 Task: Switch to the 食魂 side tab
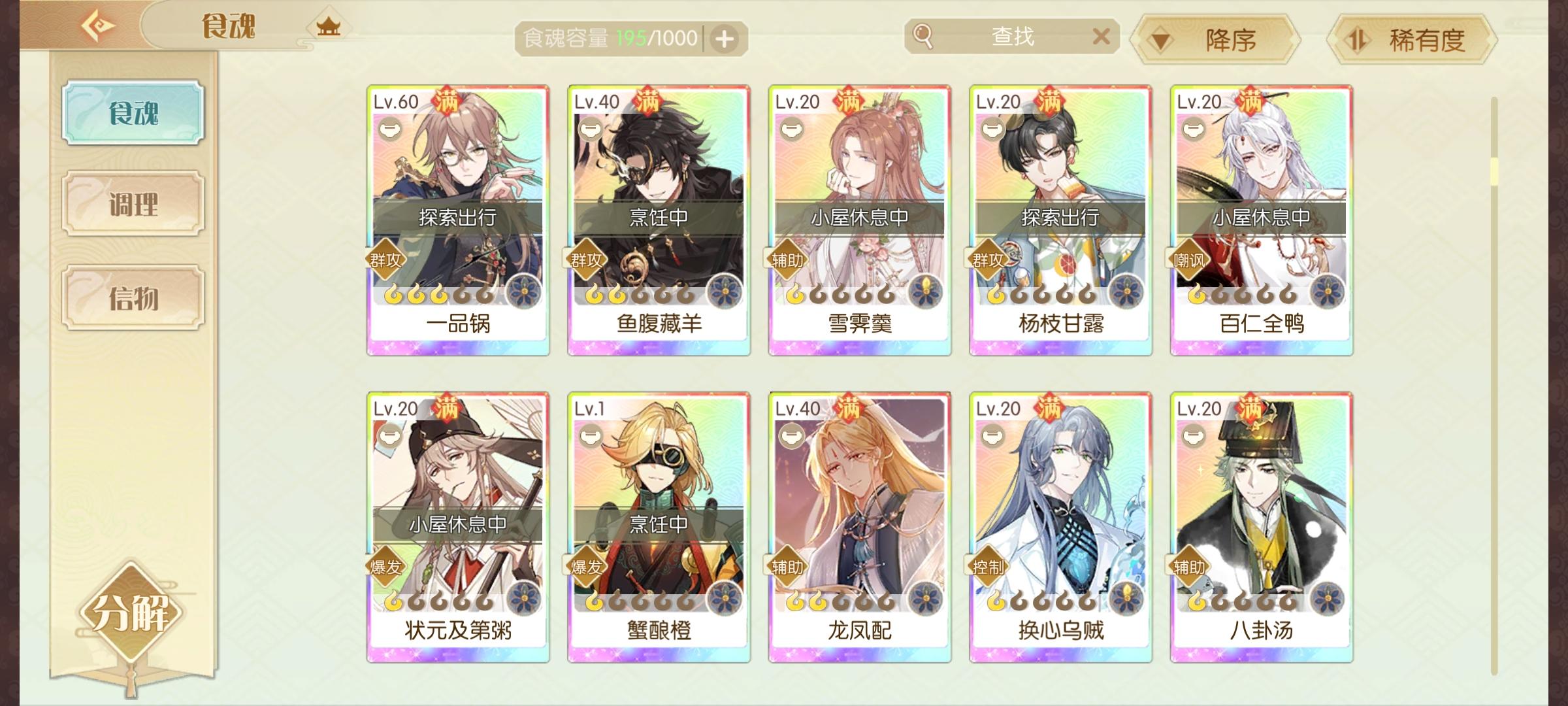[133, 112]
